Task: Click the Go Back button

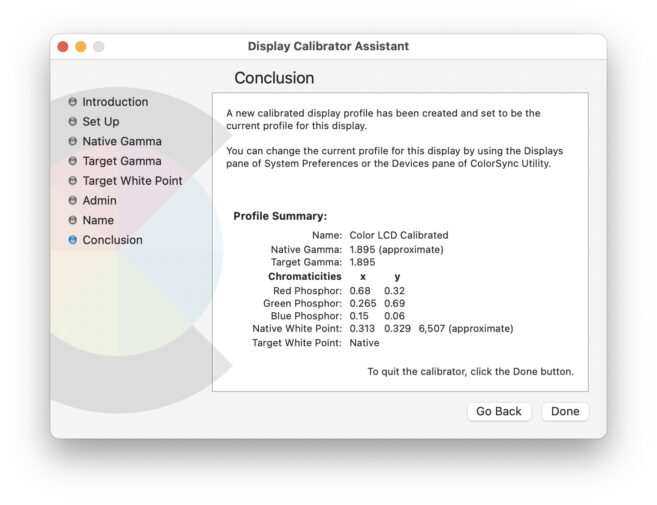Action: point(499,412)
